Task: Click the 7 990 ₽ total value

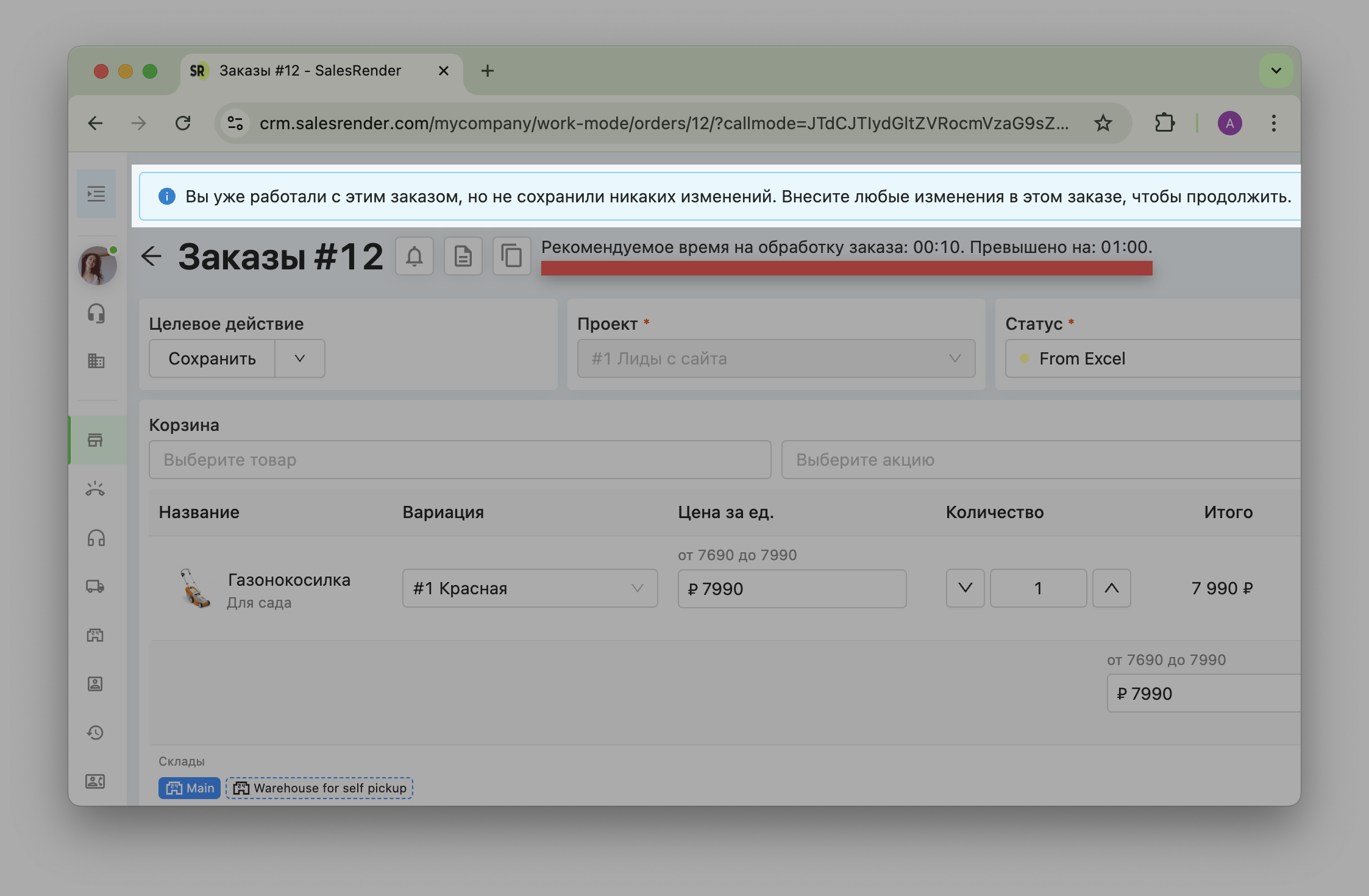Action: pos(1222,588)
